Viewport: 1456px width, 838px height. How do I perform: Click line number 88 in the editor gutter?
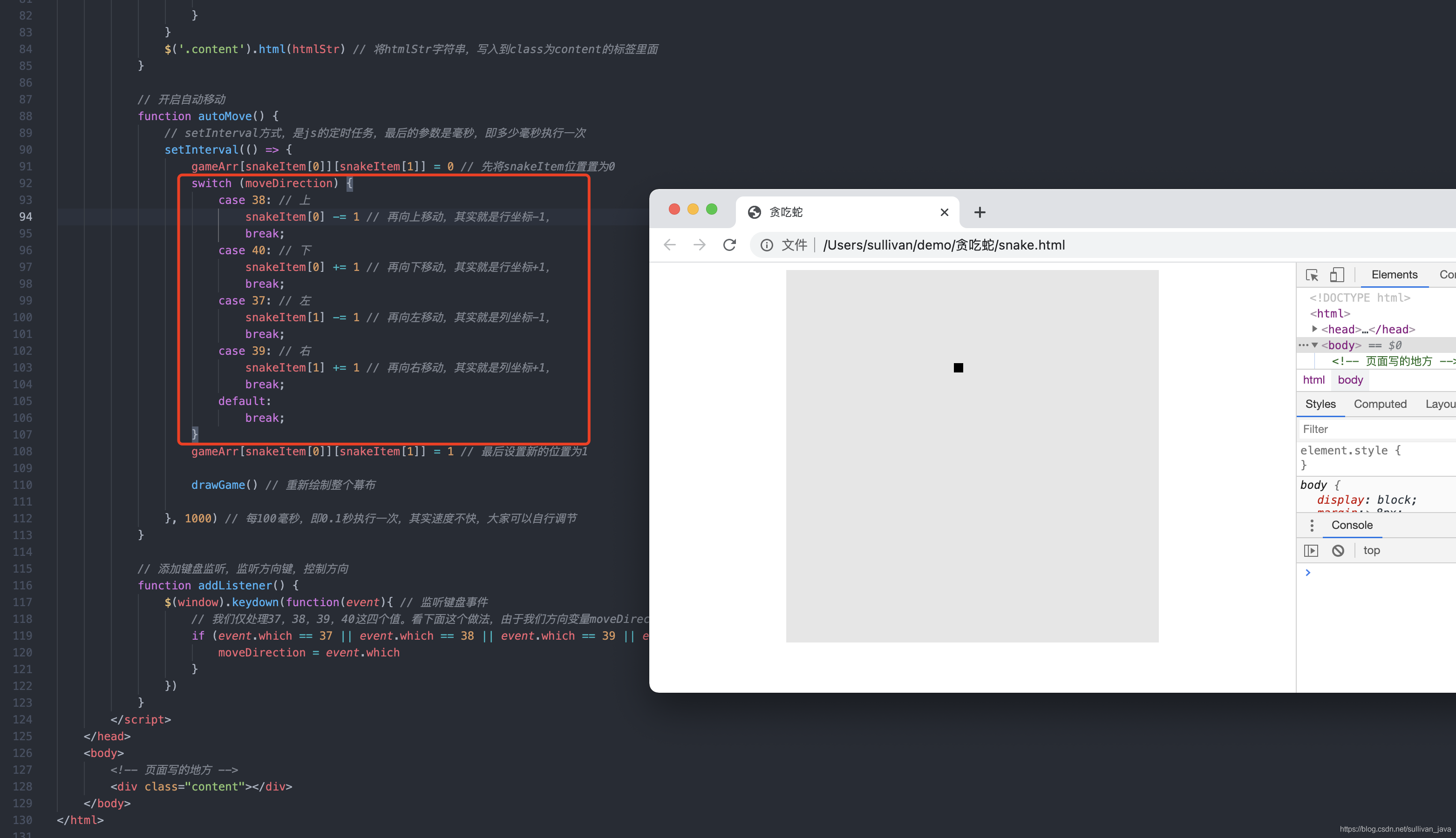pos(25,116)
